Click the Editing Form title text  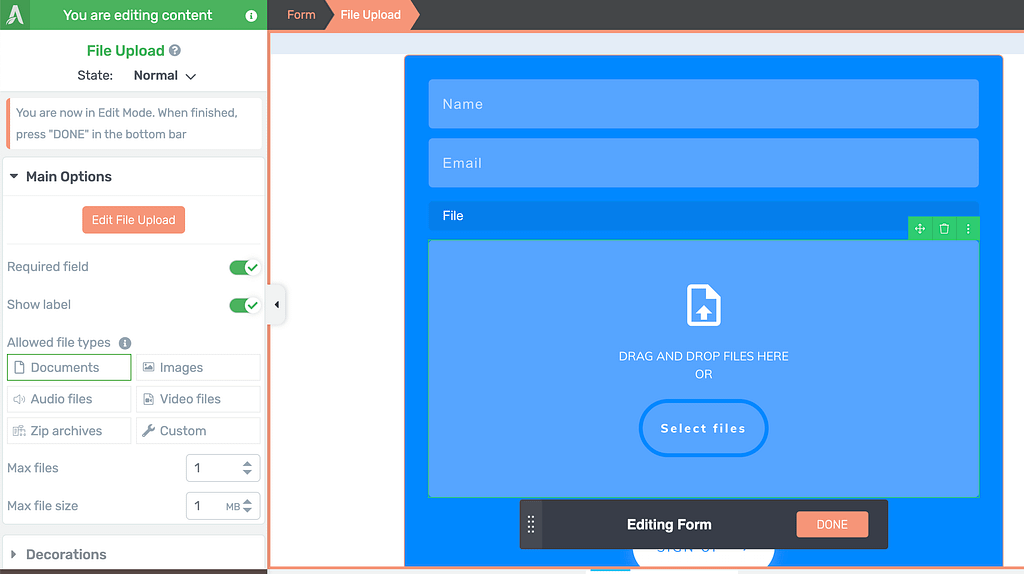669,524
